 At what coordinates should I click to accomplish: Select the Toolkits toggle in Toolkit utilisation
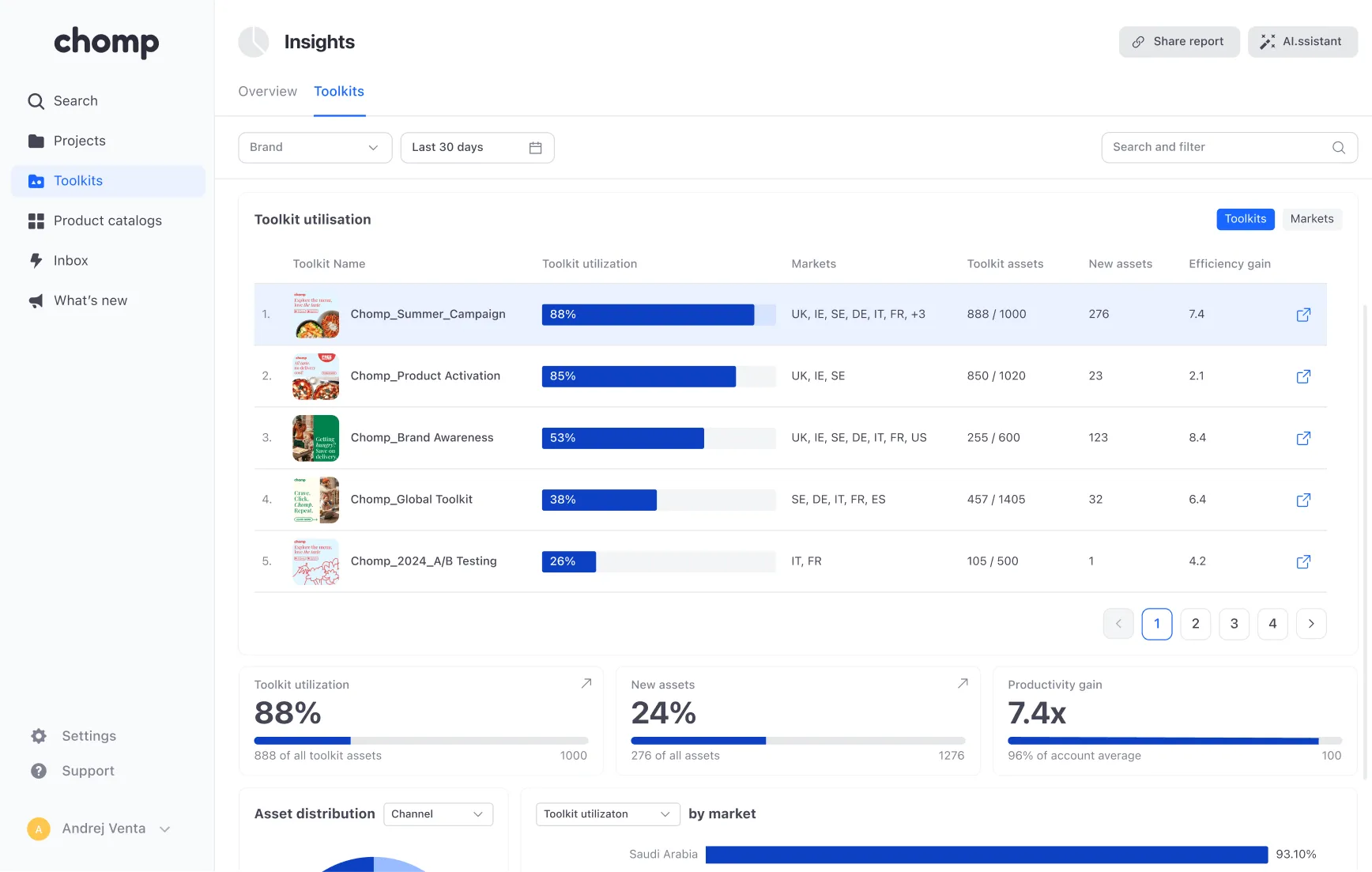tap(1246, 219)
